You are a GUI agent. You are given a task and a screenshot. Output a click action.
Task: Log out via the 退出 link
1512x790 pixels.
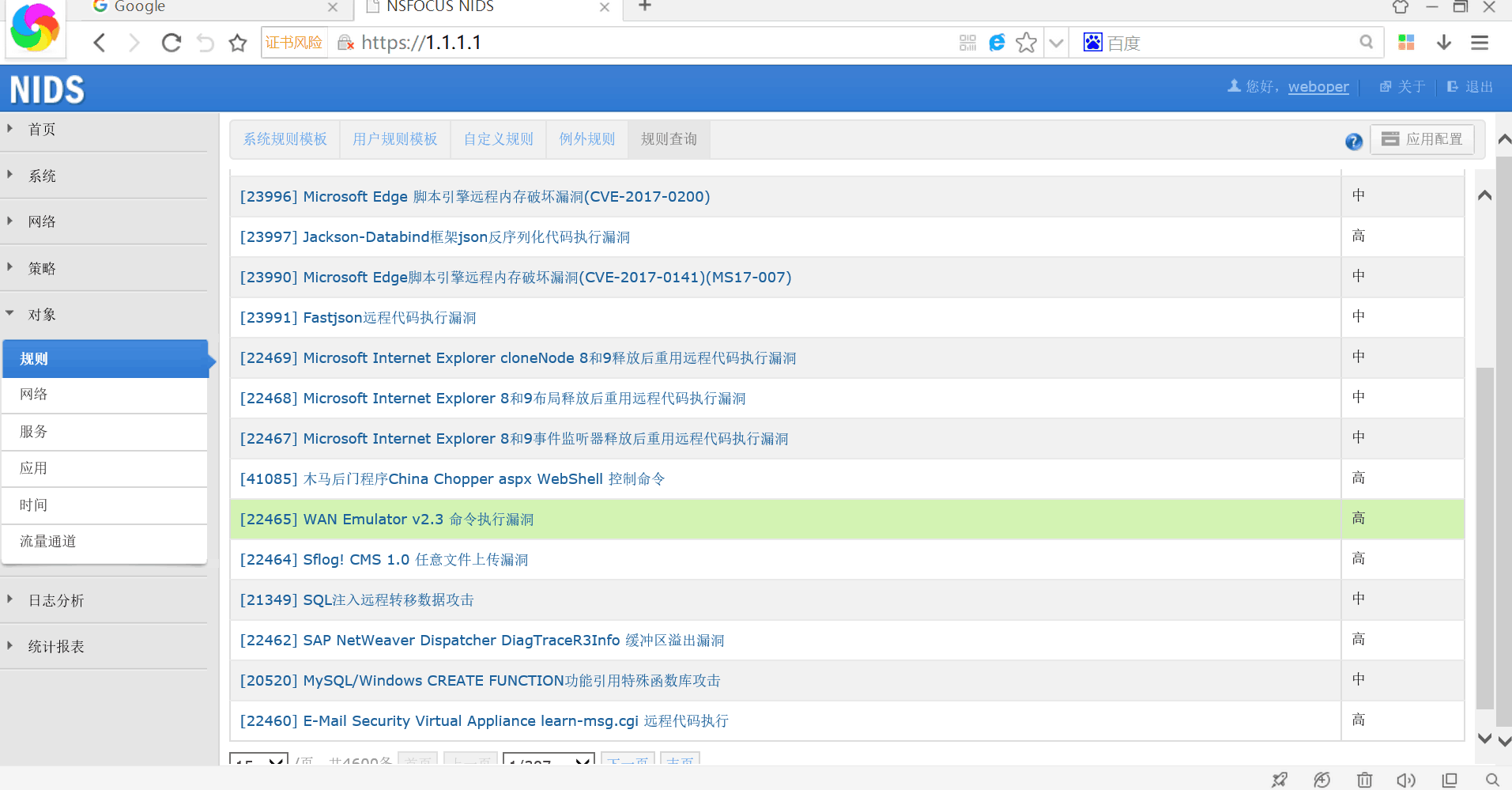[1470, 87]
